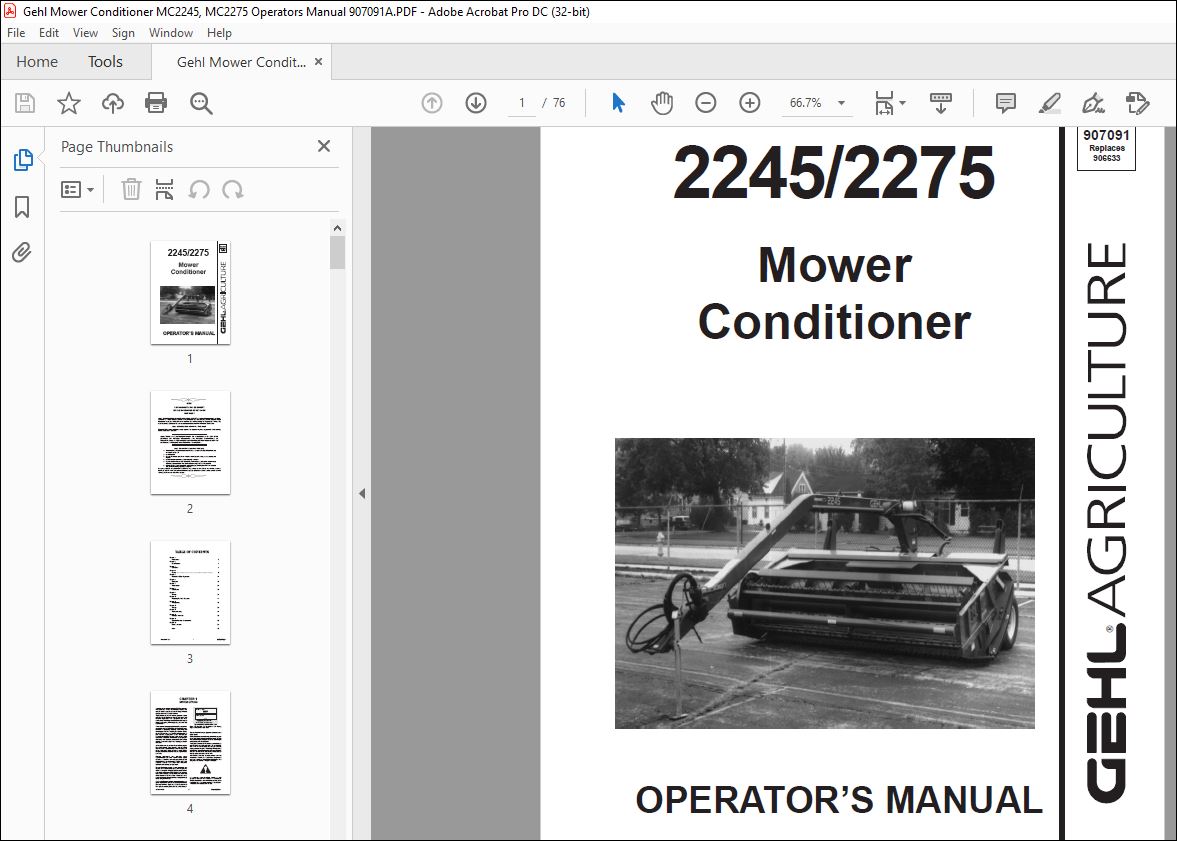The image size is (1177, 841).
Task: Activate the Hand pan tool
Action: click(662, 103)
